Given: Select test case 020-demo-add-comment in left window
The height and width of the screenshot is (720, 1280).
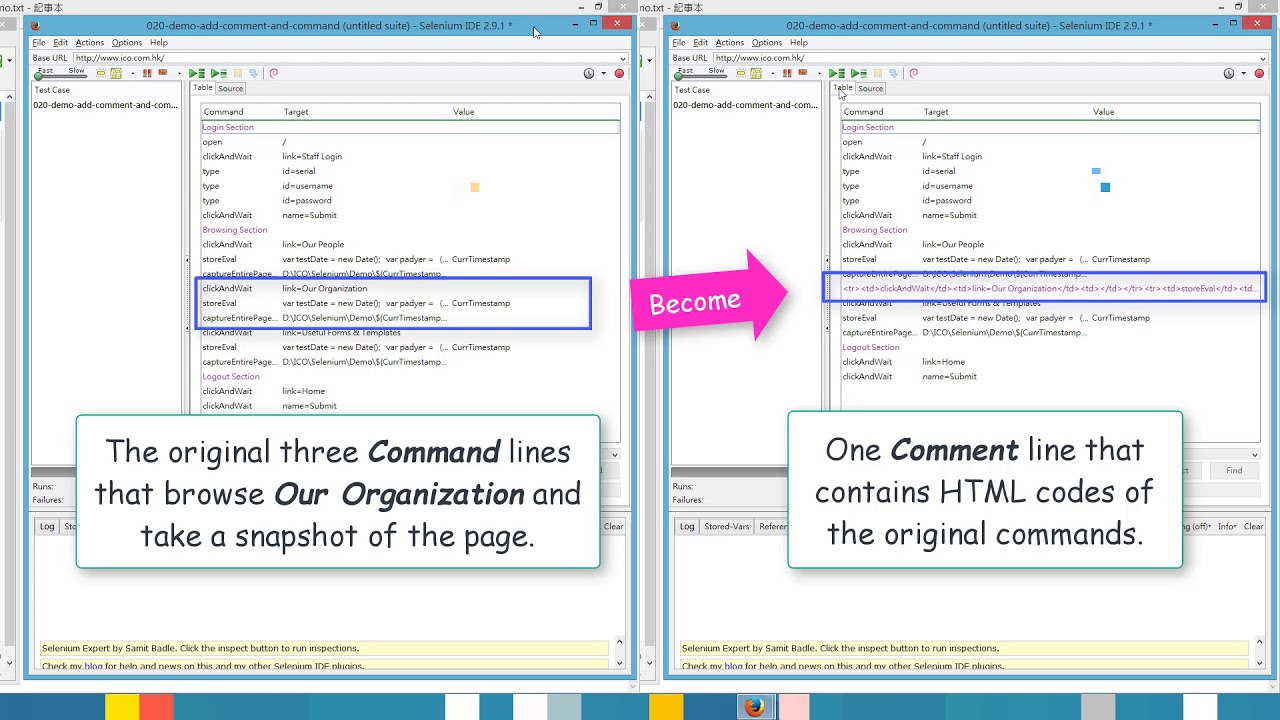Looking at the screenshot, I should pyautogui.click(x=106, y=105).
